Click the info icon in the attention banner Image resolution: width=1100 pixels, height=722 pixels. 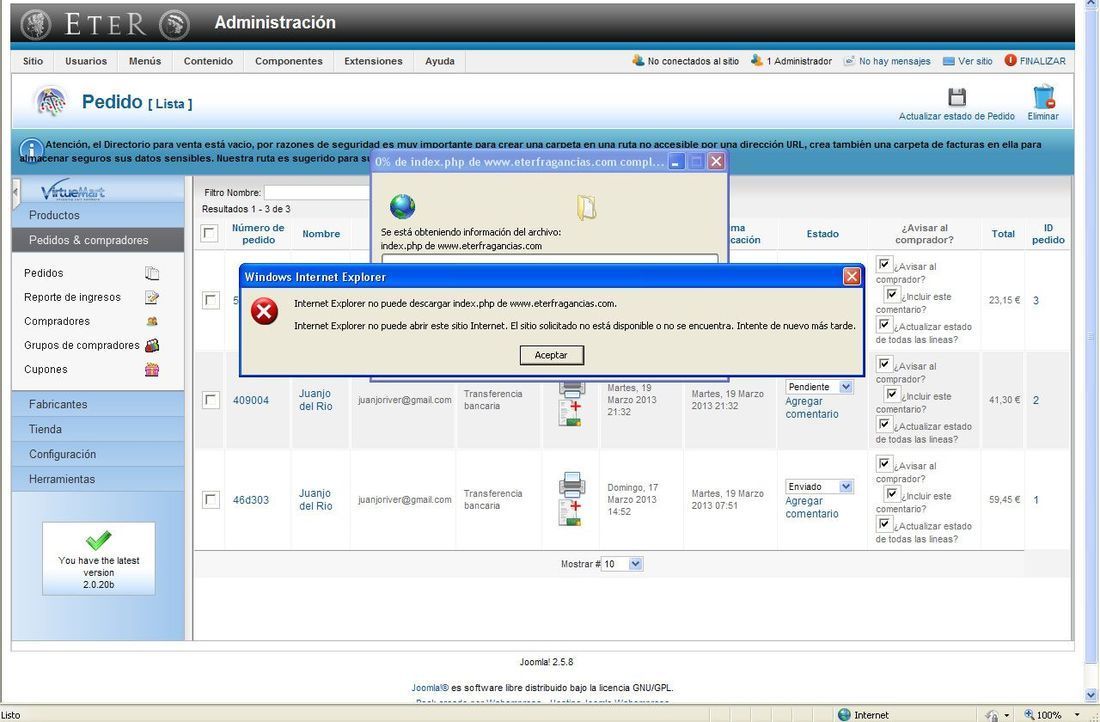(x=32, y=150)
